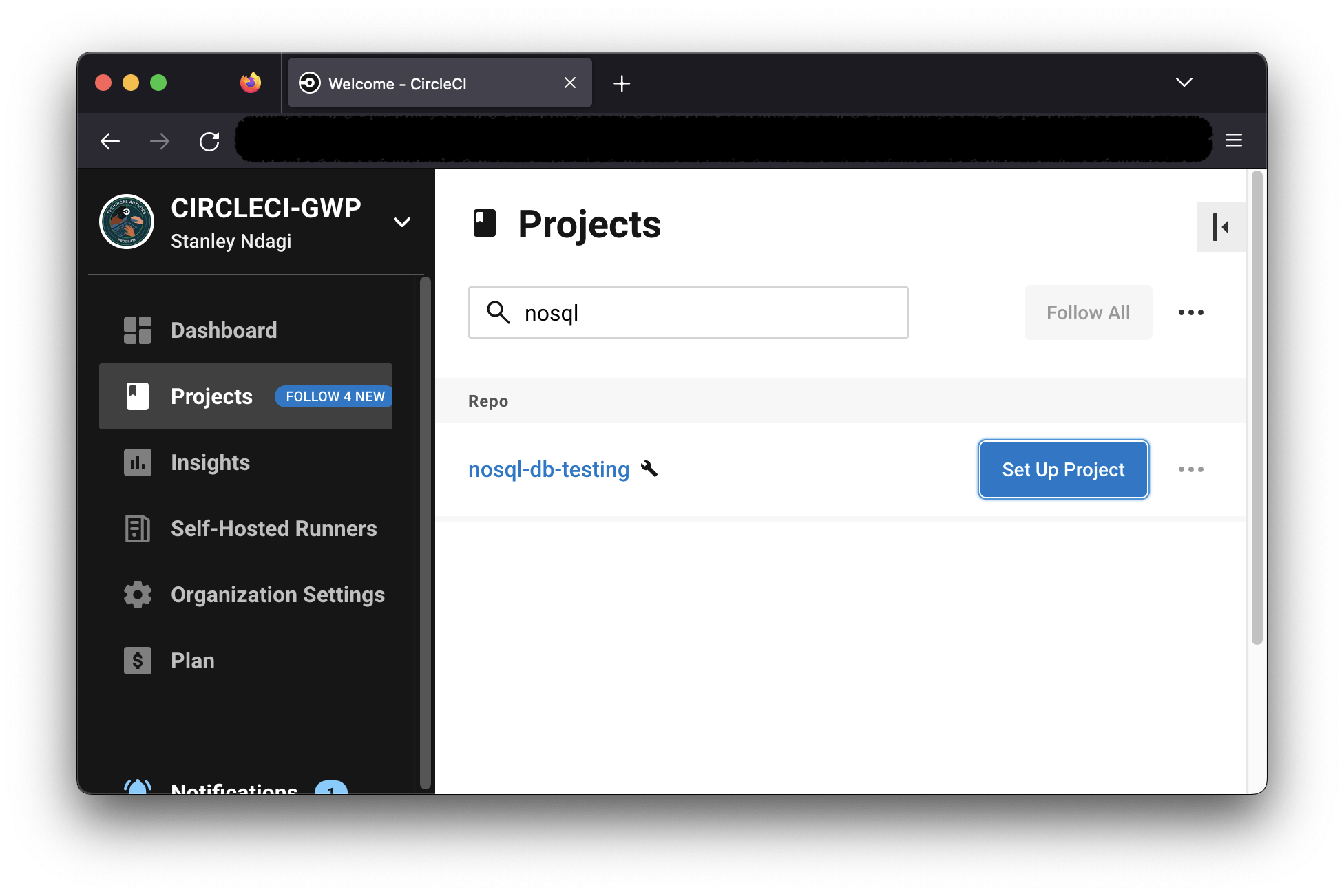Open the ellipsis menu beside Set Up Project
Screen dimensions: 1344x896
pyautogui.click(x=1190, y=469)
